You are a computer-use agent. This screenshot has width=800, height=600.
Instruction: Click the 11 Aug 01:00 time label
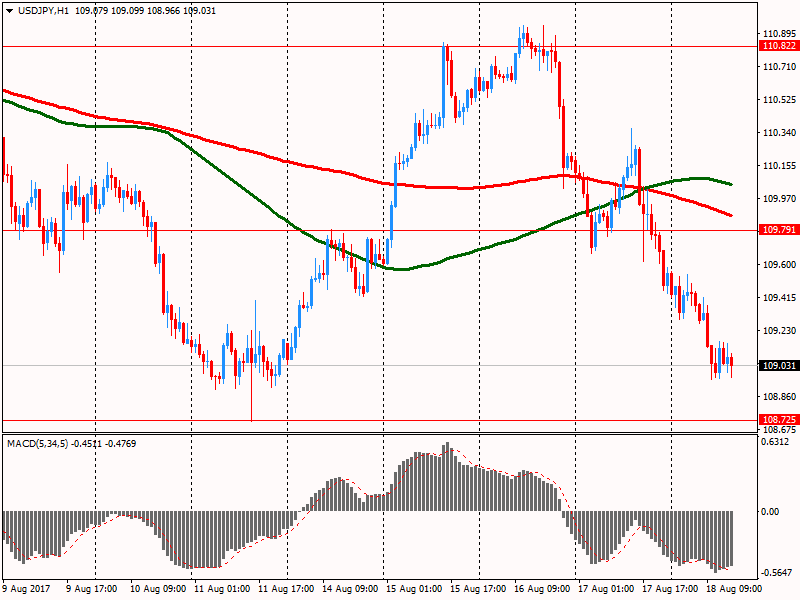point(222,589)
